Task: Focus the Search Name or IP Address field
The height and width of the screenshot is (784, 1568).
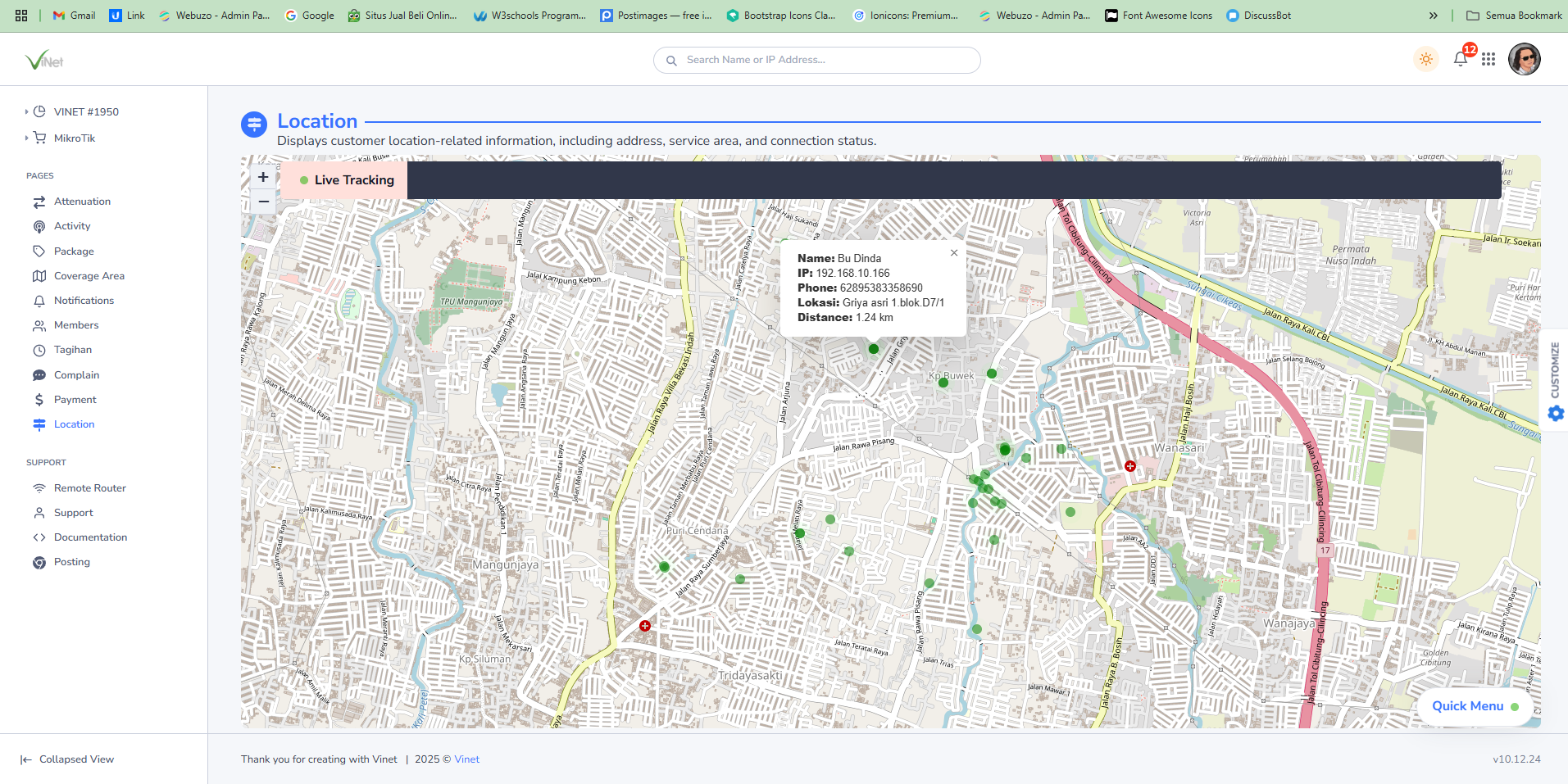Action: point(816,60)
